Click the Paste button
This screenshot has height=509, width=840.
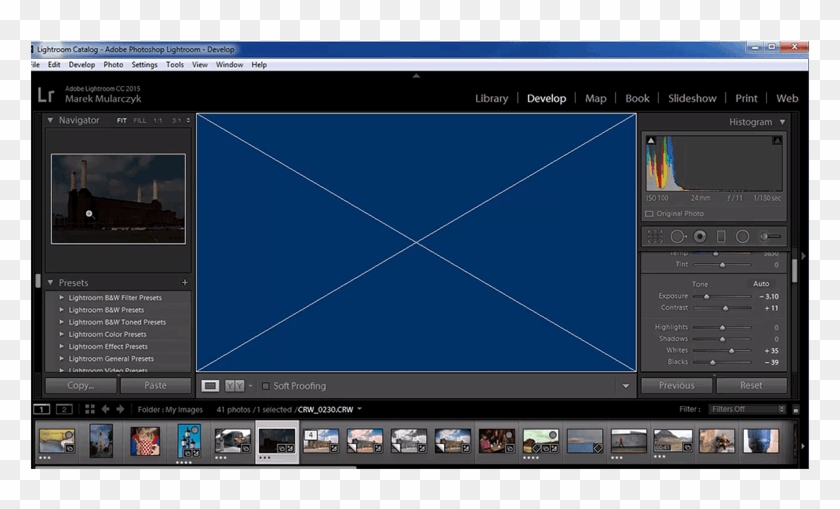coord(155,385)
